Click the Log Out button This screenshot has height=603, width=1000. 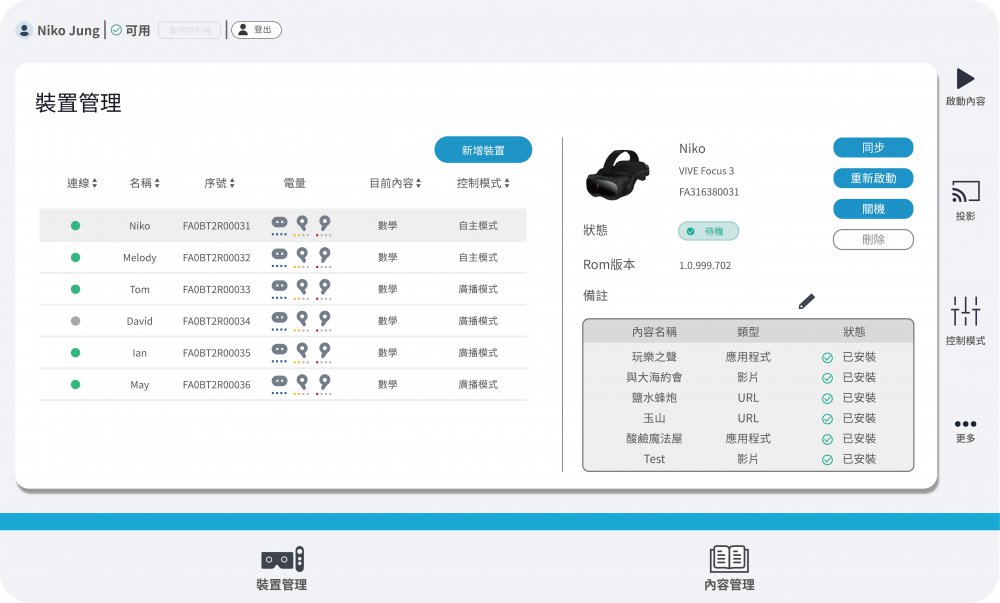pos(256,30)
